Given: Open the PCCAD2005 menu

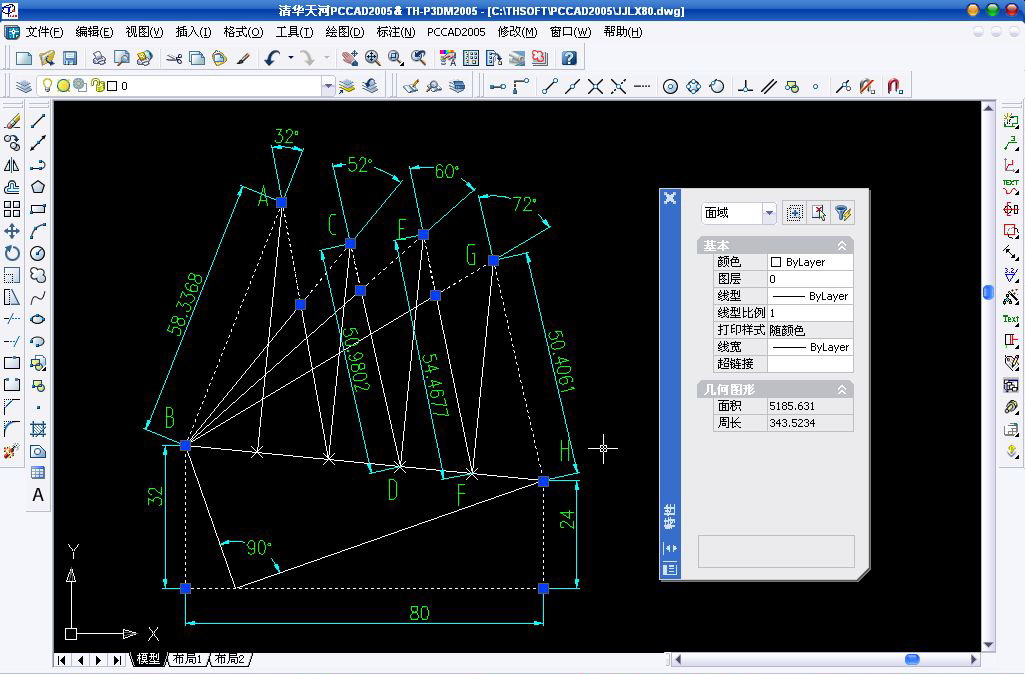Looking at the screenshot, I should coord(456,32).
